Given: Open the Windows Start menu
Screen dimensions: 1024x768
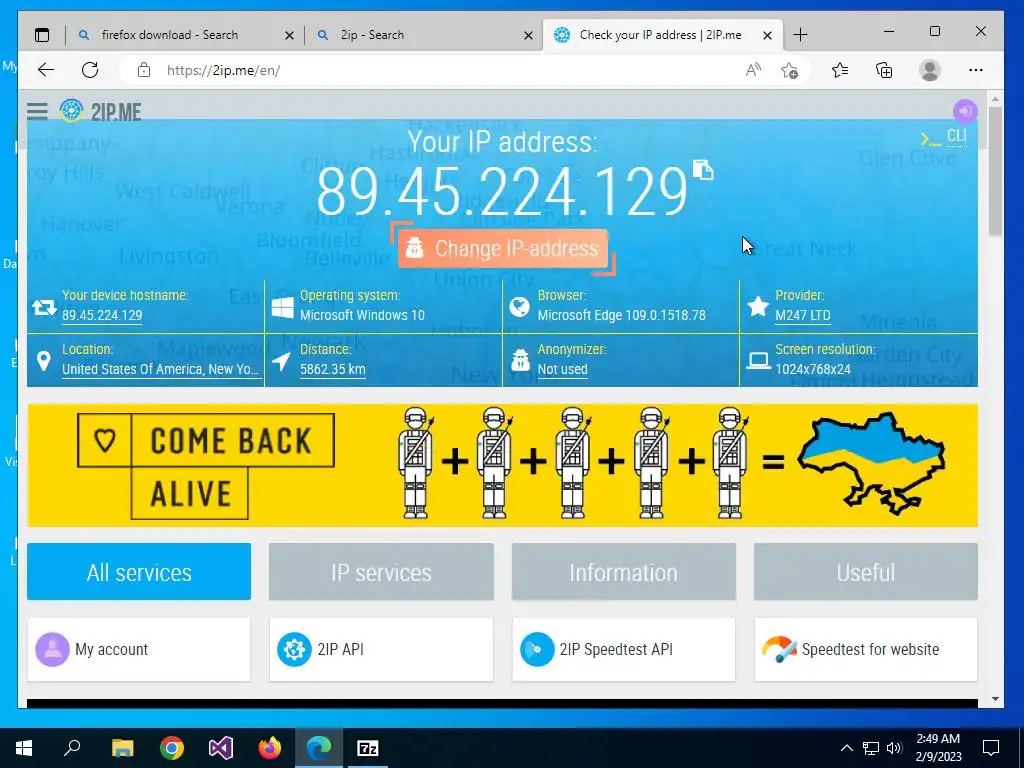Looking at the screenshot, I should (x=24, y=748).
